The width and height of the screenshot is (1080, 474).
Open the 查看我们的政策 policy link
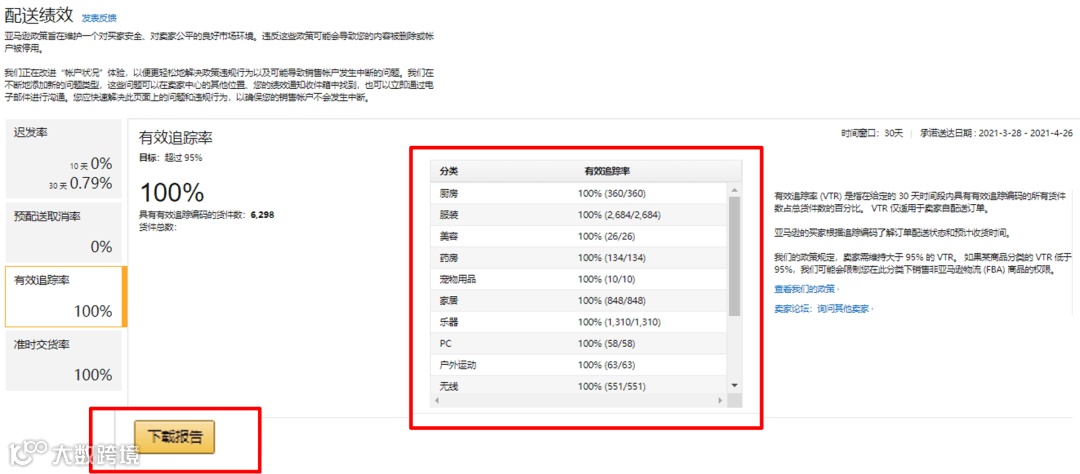[x=807, y=288]
